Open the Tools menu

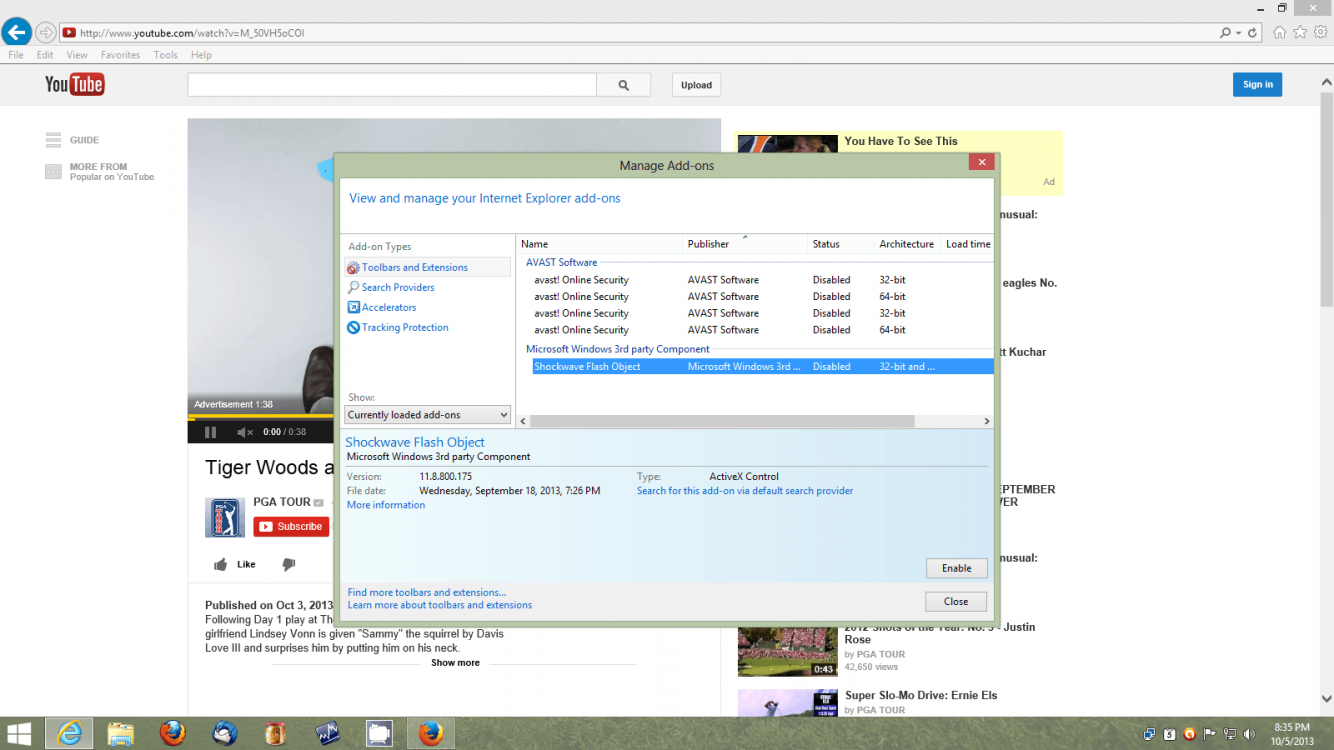point(166,55)
